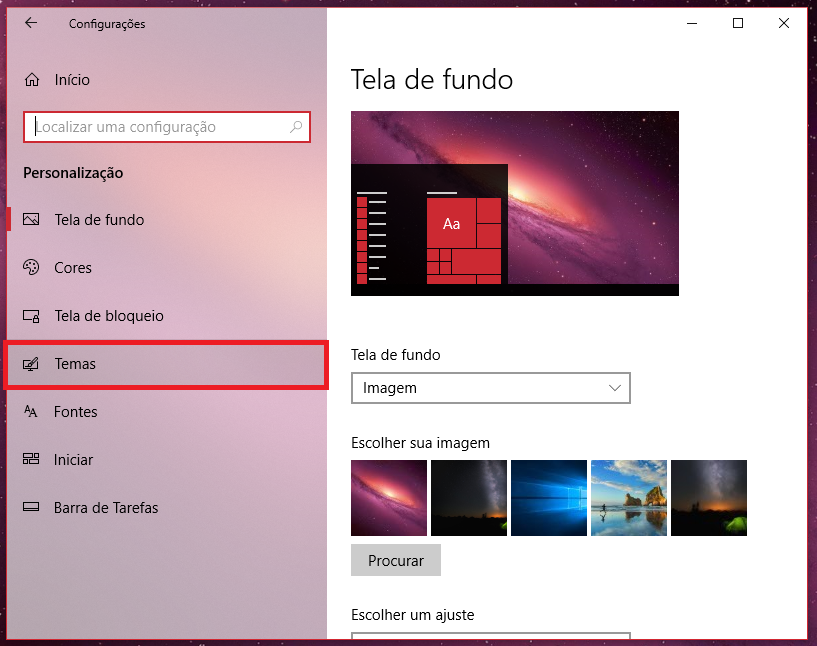Minimize the Configurações window

692,23
